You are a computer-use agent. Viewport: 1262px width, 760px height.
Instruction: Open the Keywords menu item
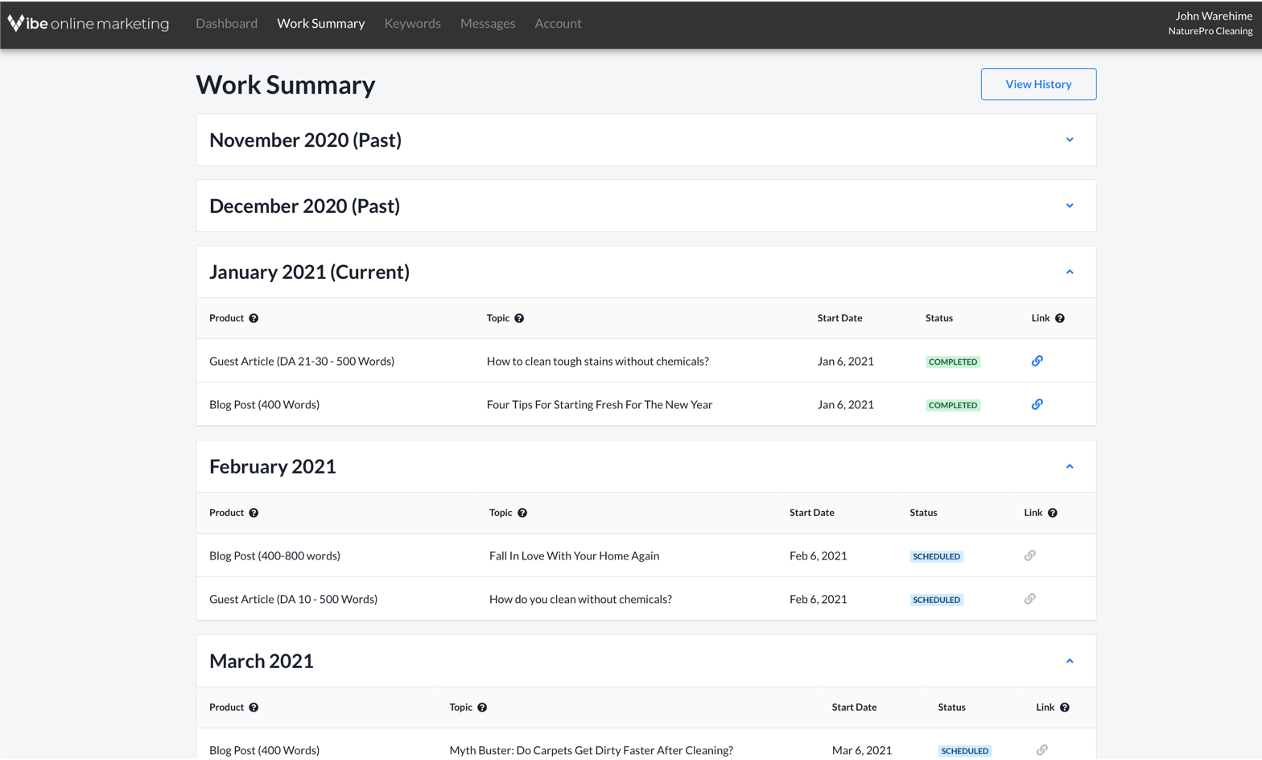[412, 23]
